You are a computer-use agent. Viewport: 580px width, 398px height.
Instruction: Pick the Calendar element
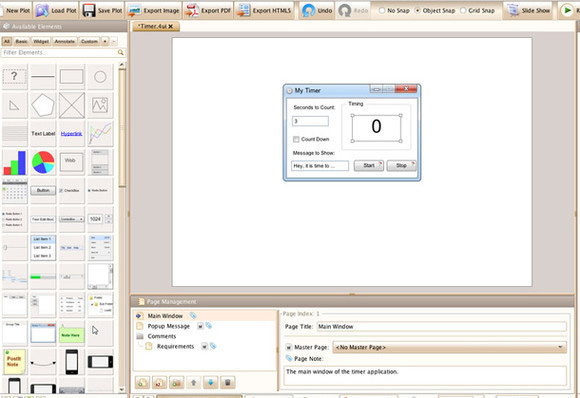[14, 190]
